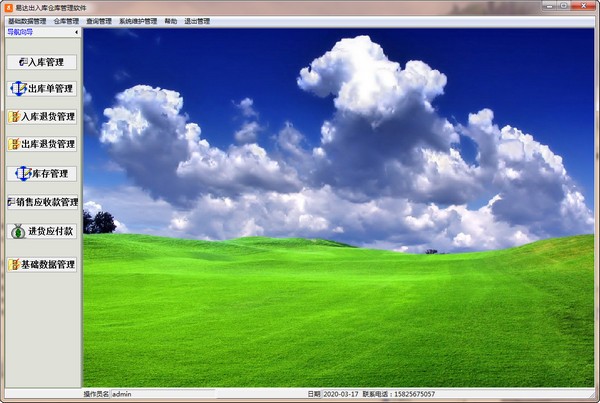Collapse the 导航向导 panel arrow
This screenshot has width=600, height=403.
click(x=77, y=32)
